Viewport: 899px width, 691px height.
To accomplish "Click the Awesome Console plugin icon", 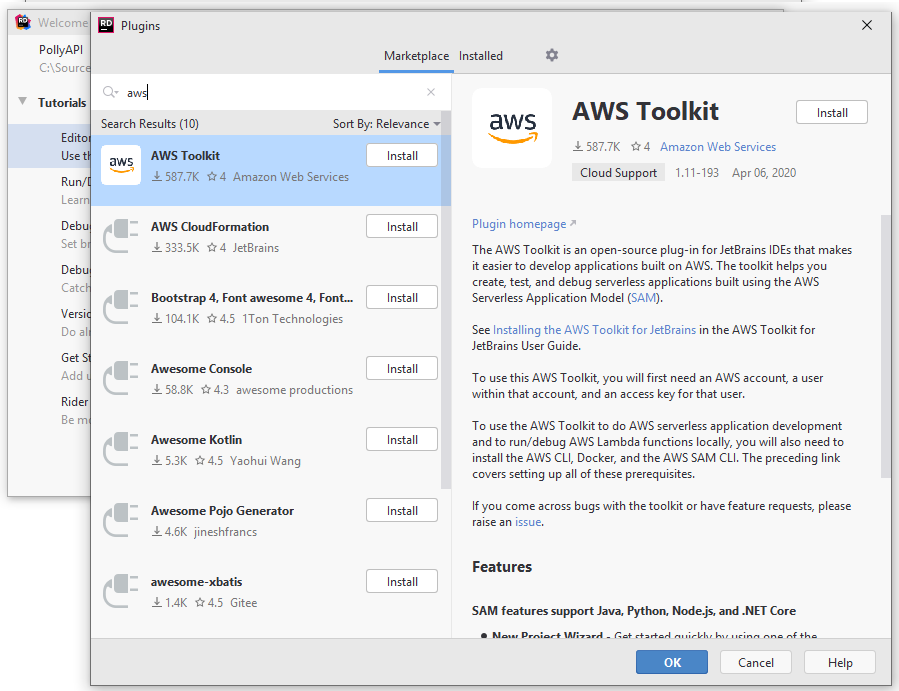I will 121,378.
